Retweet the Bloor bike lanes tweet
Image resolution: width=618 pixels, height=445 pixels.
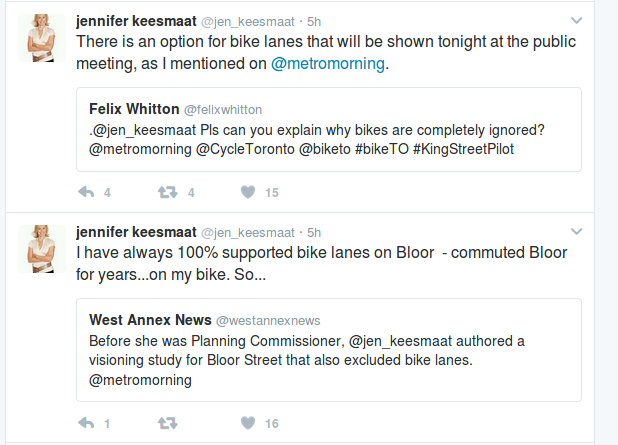pyautogui.click(x=168, y=423)
